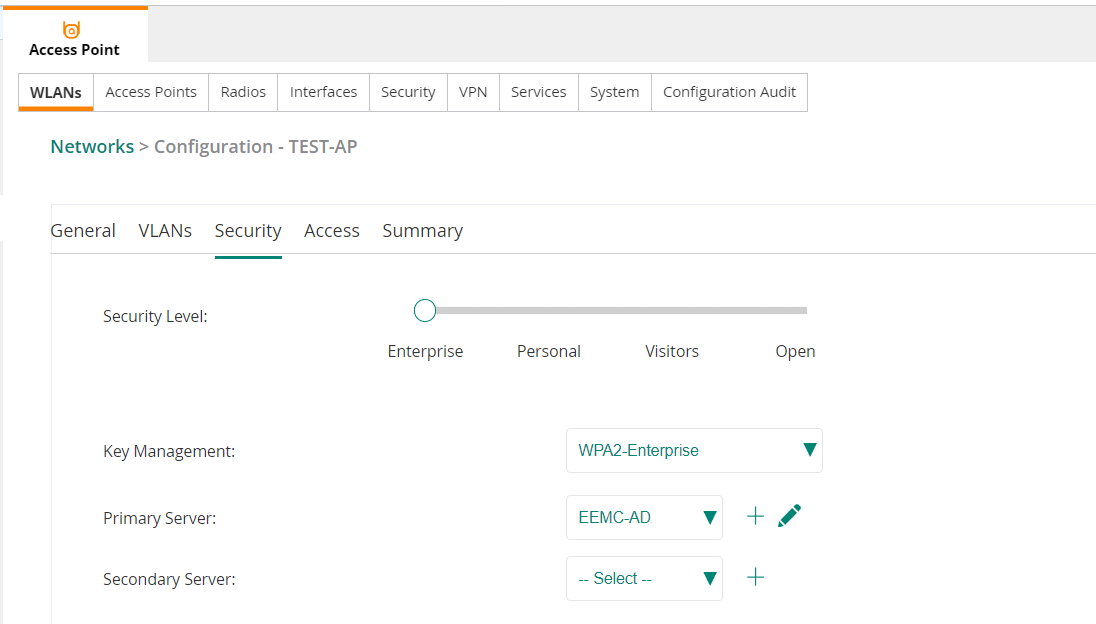Edit primary server with pencil icon

[x=789, y=516]
